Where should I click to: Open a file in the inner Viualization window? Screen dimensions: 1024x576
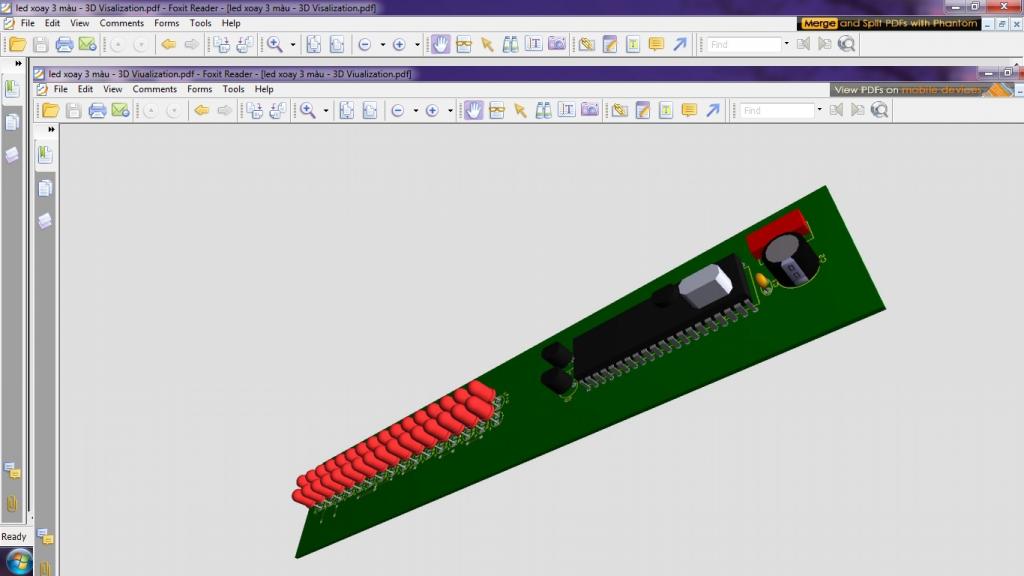(50, 110)
